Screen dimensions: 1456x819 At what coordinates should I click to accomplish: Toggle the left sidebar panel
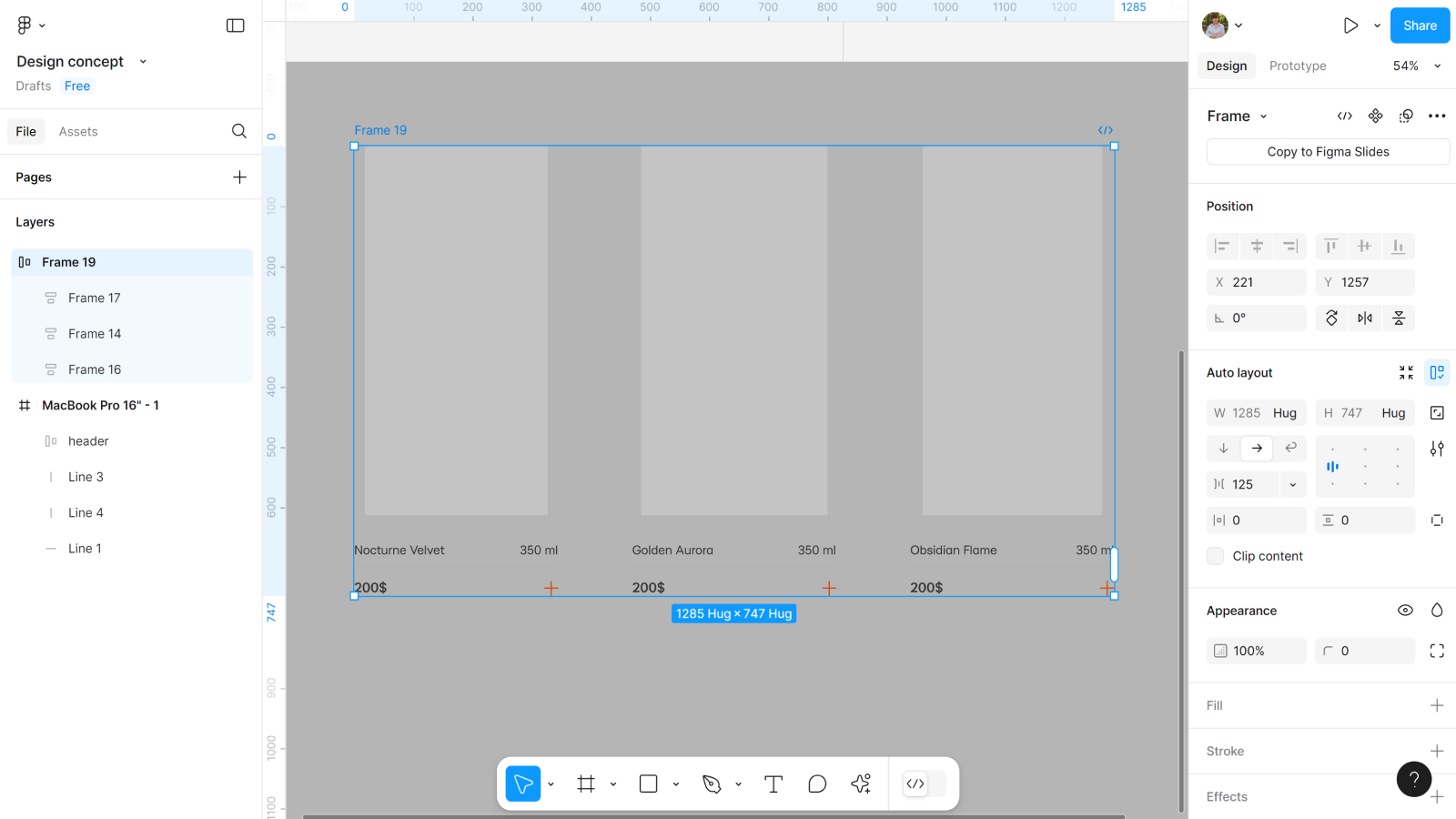[x=235, y=25]
